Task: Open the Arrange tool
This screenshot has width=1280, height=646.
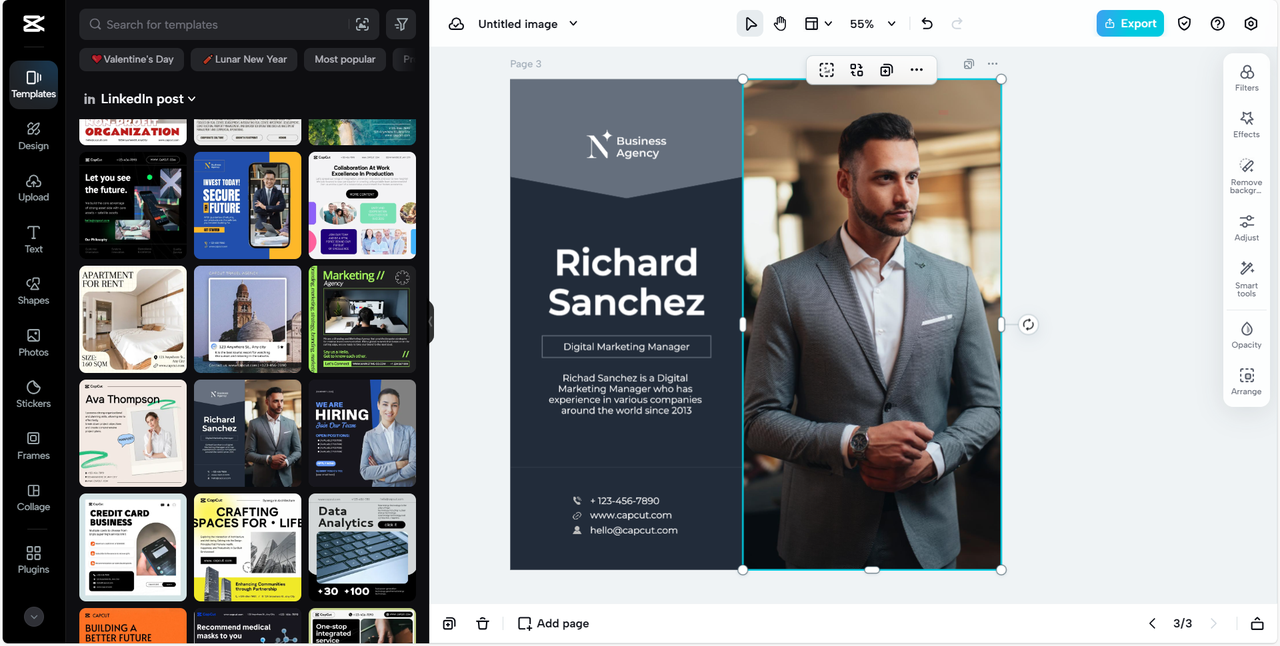Action: tap(1247, 382)
